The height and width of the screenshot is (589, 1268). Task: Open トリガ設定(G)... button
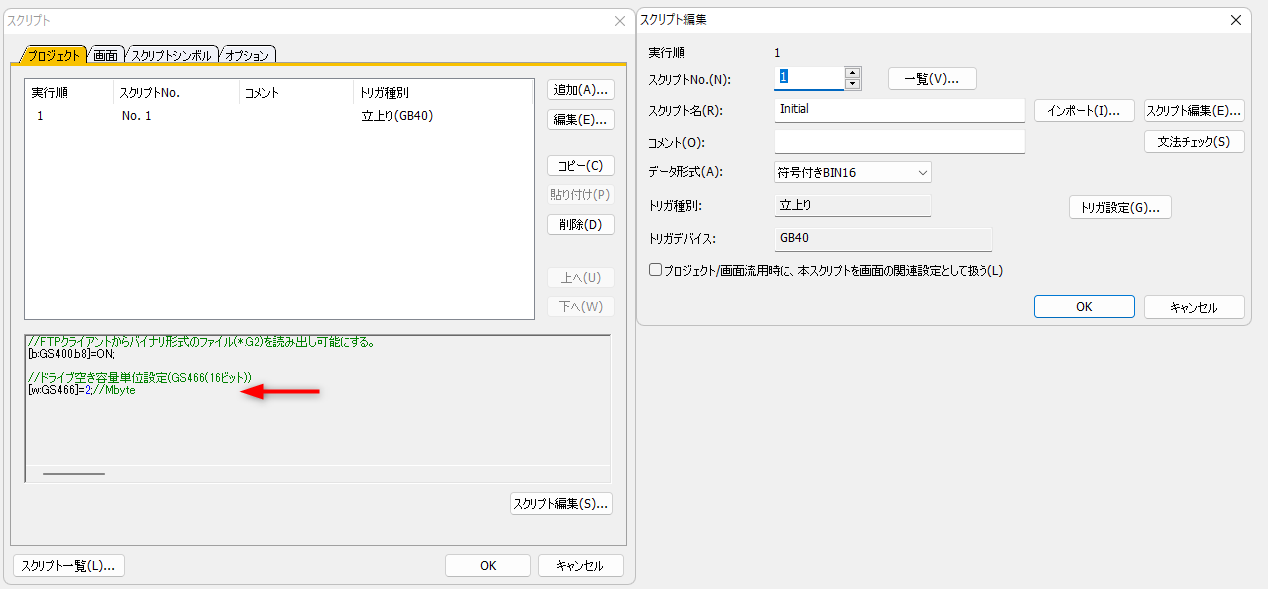1120,207
